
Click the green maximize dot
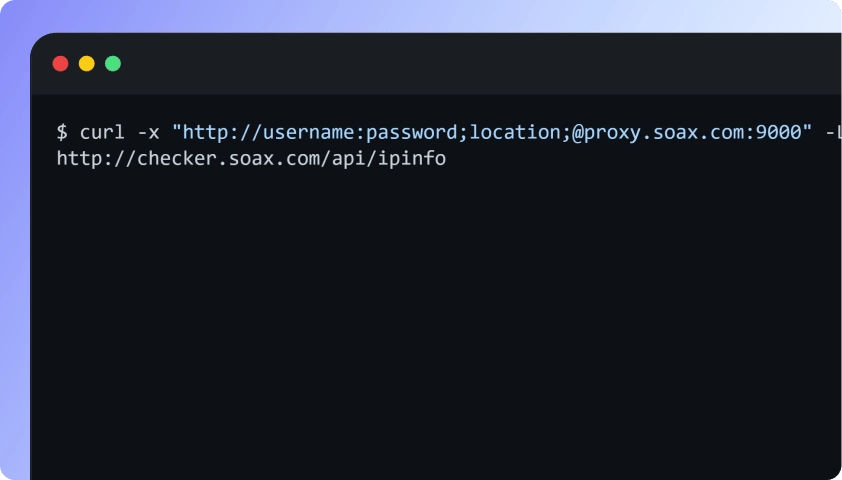113,64
